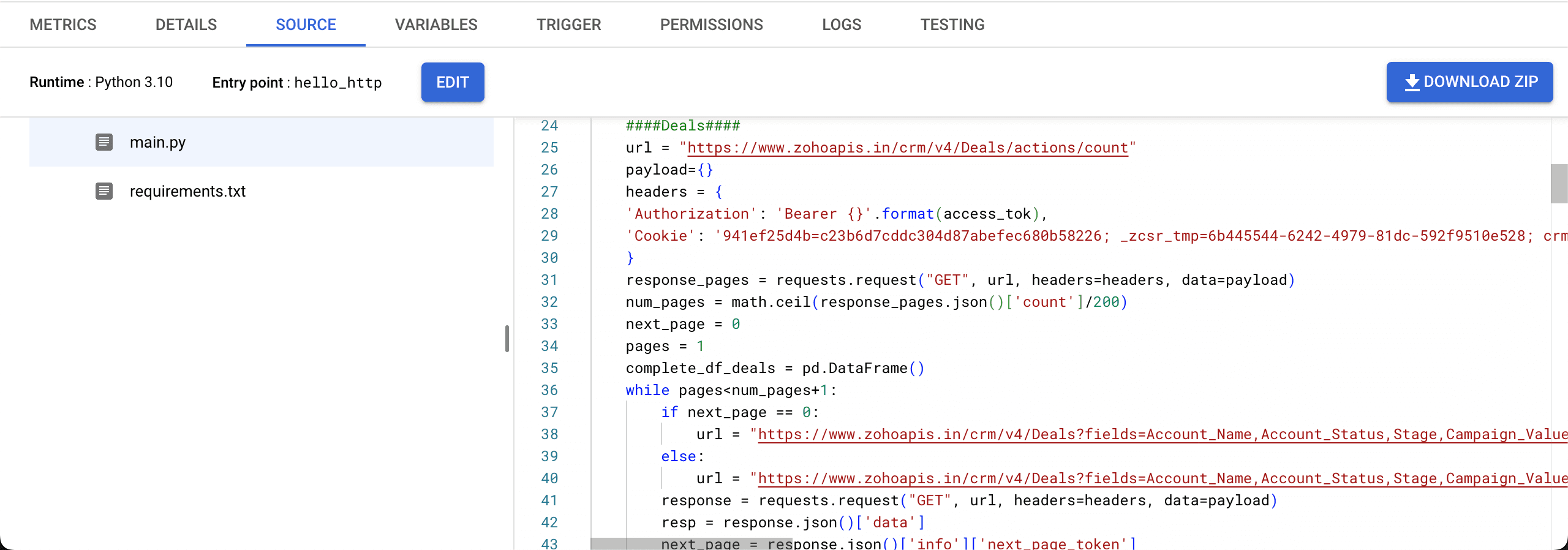Open requirements.txt in the file list
The image size is (1568, 550).
(262, 191)
